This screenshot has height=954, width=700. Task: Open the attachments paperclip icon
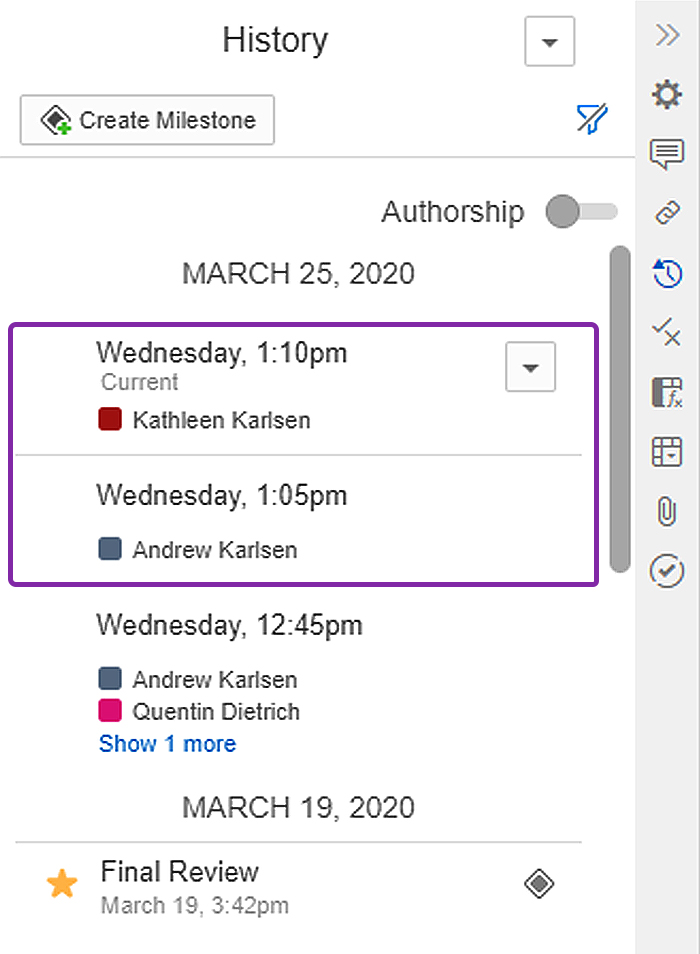pyautogui.click(x=667, y=511)
